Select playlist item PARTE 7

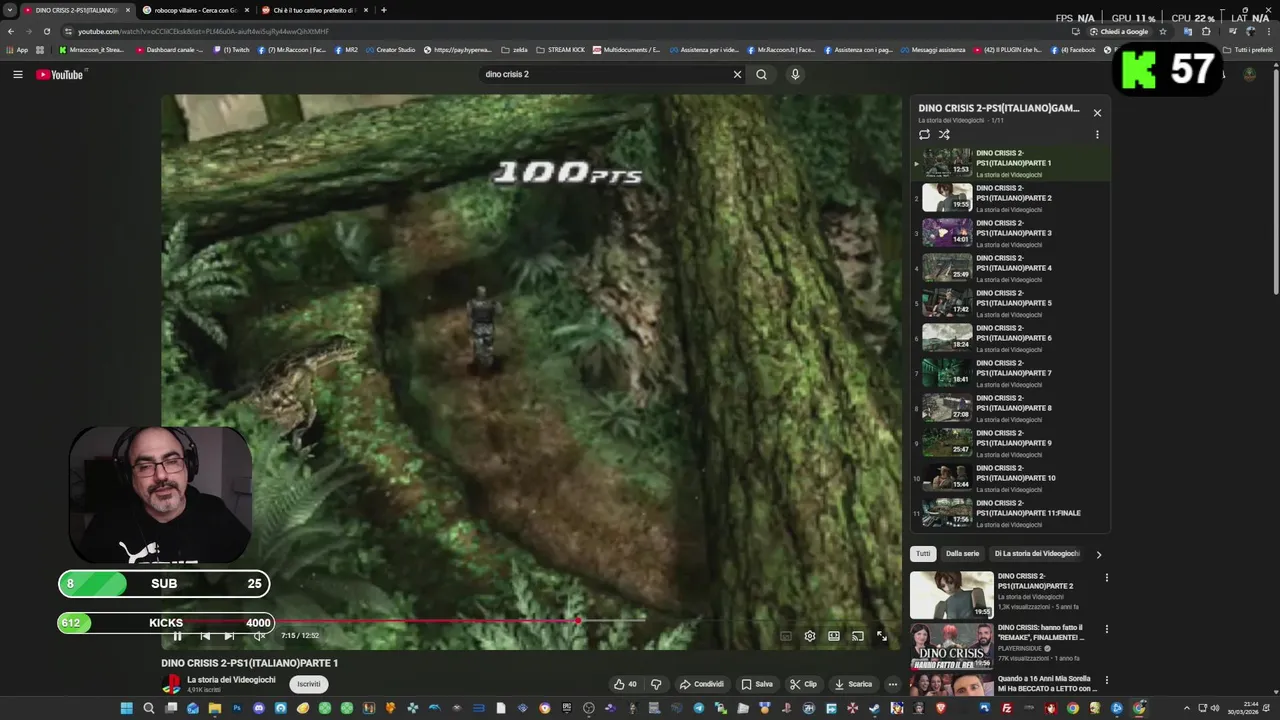[1010, 373]
